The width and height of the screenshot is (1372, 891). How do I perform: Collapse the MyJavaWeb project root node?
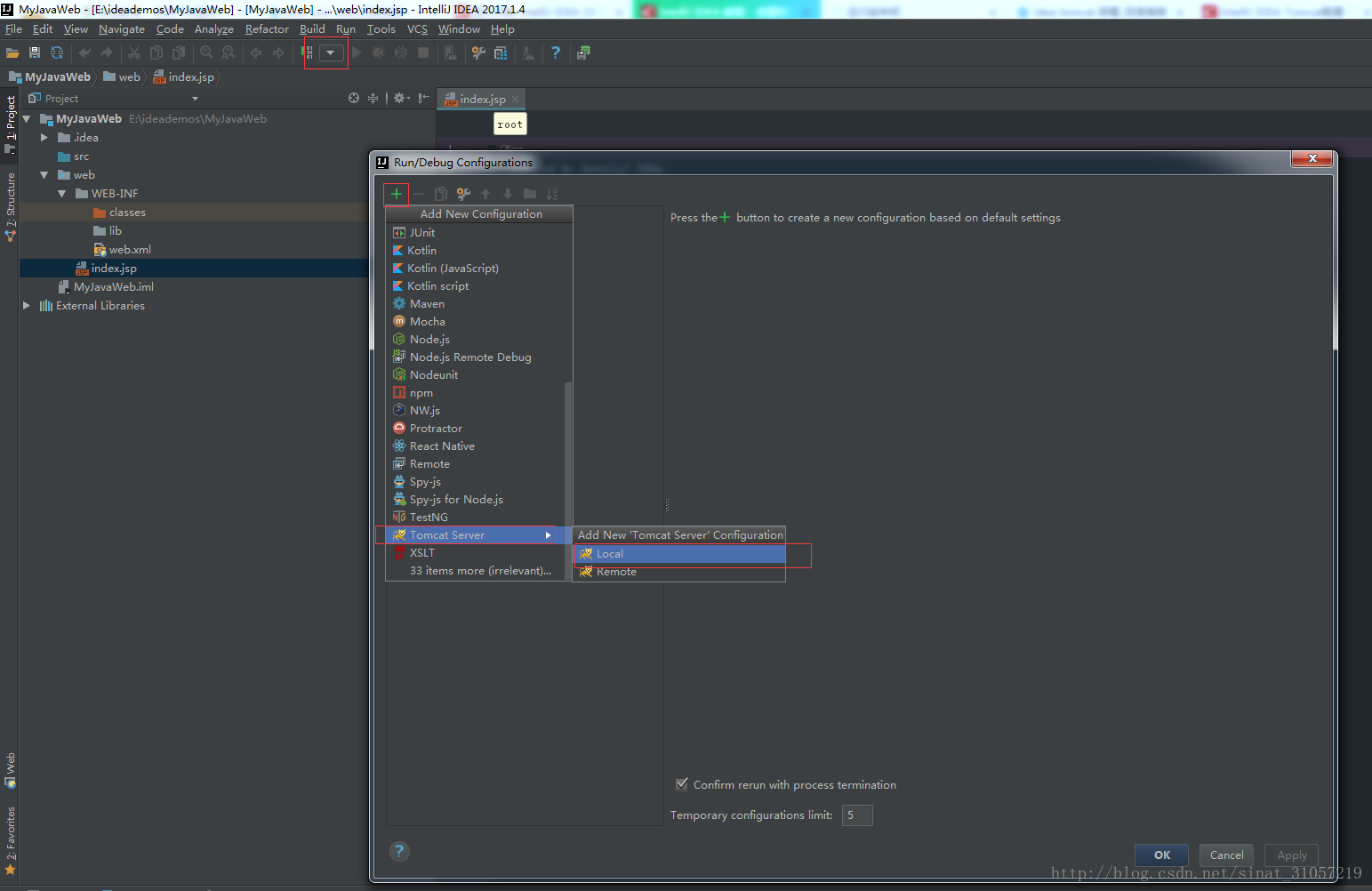click(x=27, y=118)
